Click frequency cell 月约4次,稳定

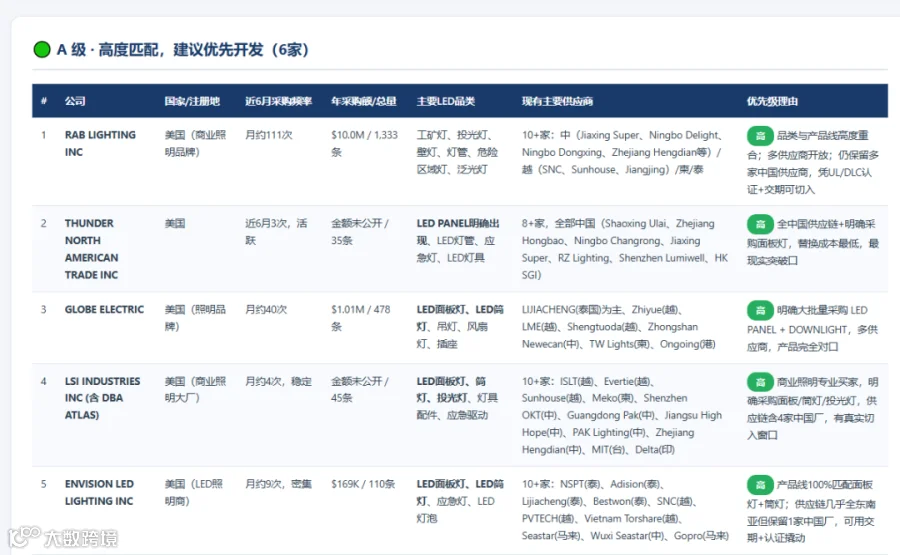278,381
